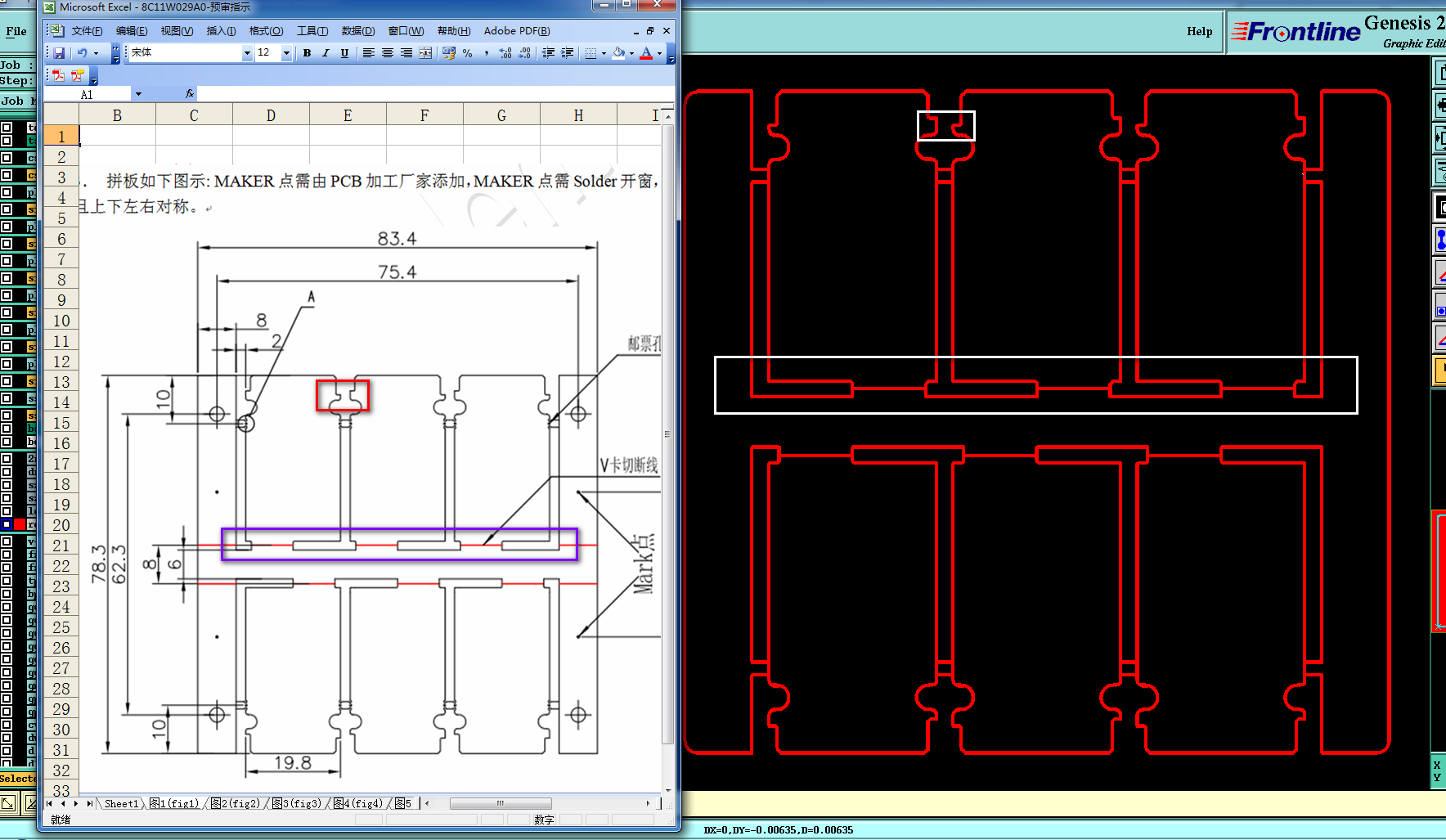The height and width of the screenshot is (840, 1446).
Task: Click the vertical scrollbar down arrow
Action: tap(668, 790)
